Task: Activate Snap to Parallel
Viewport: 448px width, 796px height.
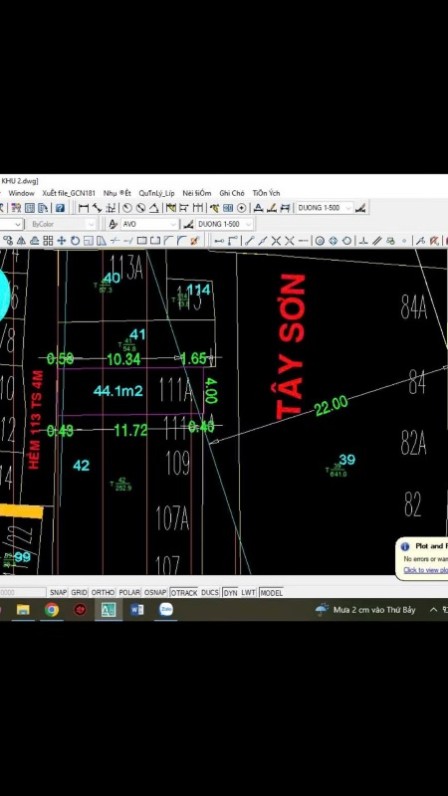Action: 377,240
